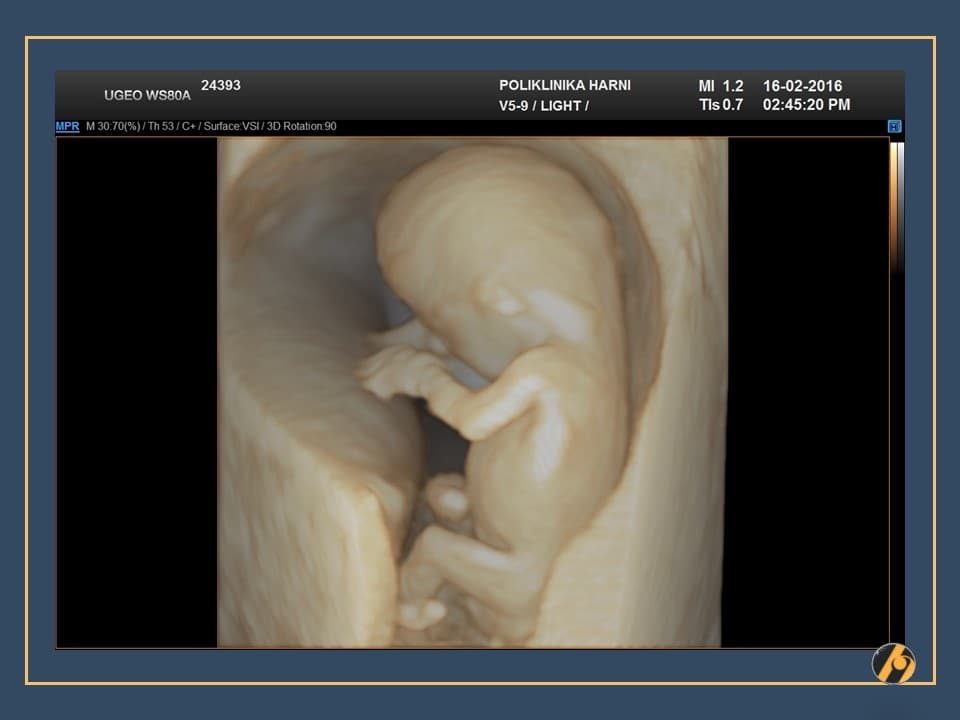Image resolution: width=960 pixels, height=720 pixels.
Task: Select the patient ID 24393
Action: pos(221,86)
